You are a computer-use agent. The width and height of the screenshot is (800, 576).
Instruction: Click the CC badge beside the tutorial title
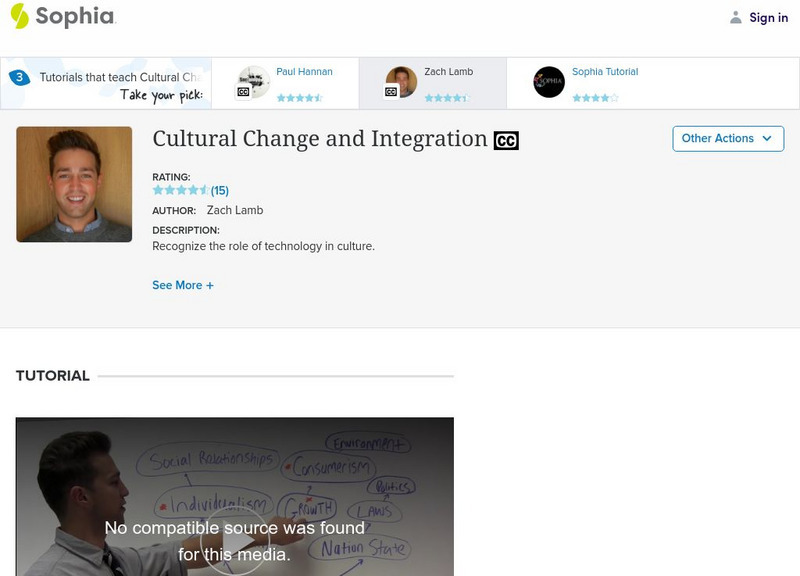506,141
